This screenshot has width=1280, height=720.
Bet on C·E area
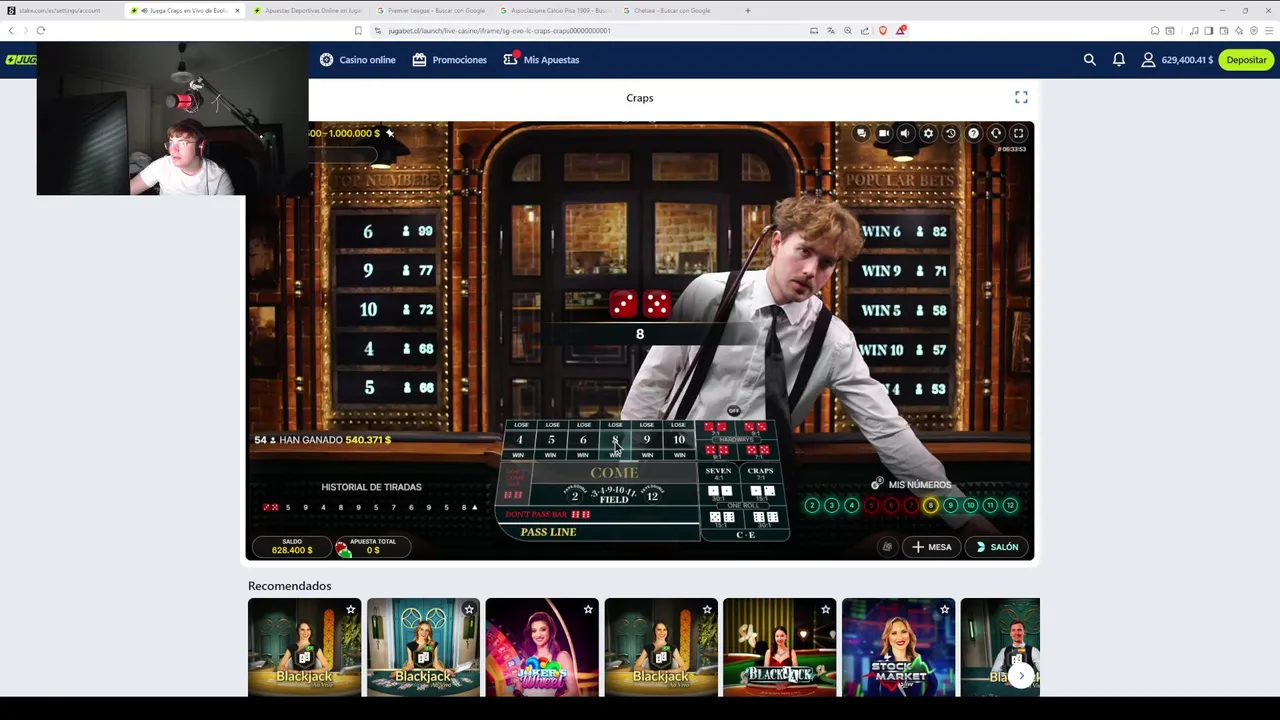745,535
